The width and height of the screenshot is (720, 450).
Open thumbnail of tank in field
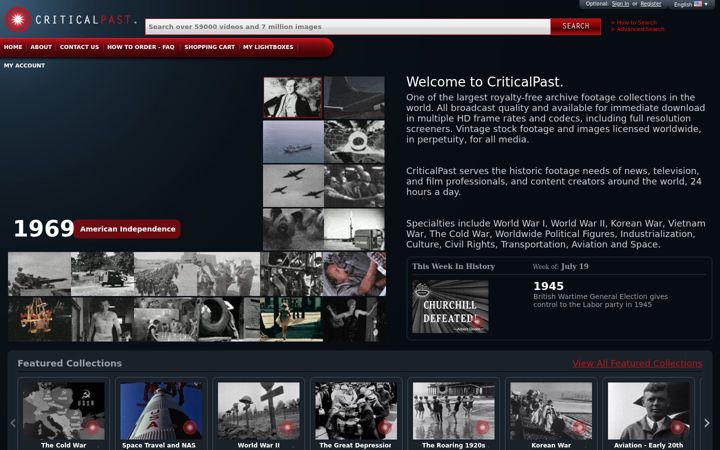[x=39, y=274]
